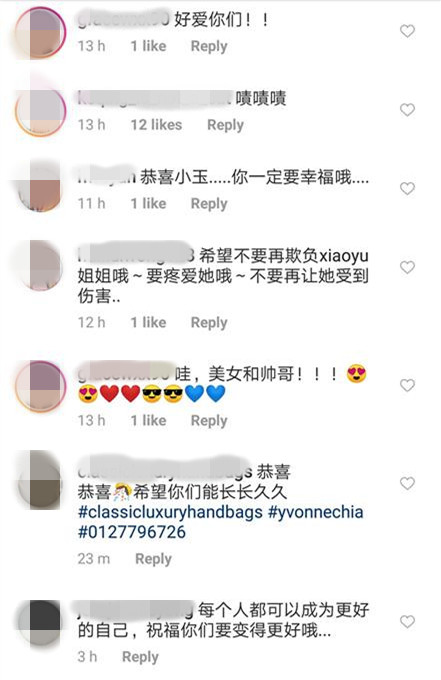Reply to the 23 m old comment
This screenshot has height=680, width=441.
(x=154, y=559)
